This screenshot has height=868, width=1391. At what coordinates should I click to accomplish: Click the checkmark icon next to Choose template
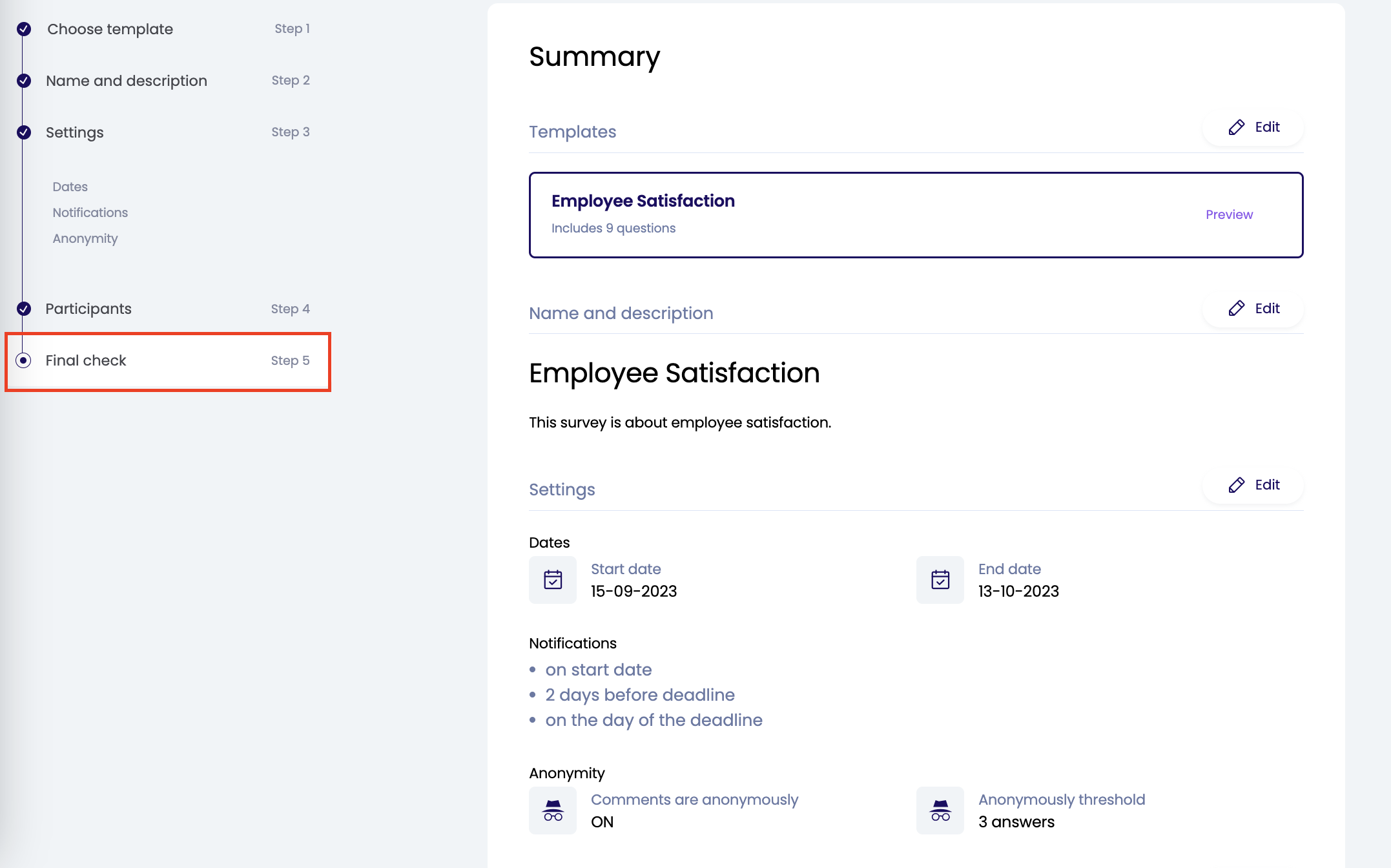[x=24, y=29]
